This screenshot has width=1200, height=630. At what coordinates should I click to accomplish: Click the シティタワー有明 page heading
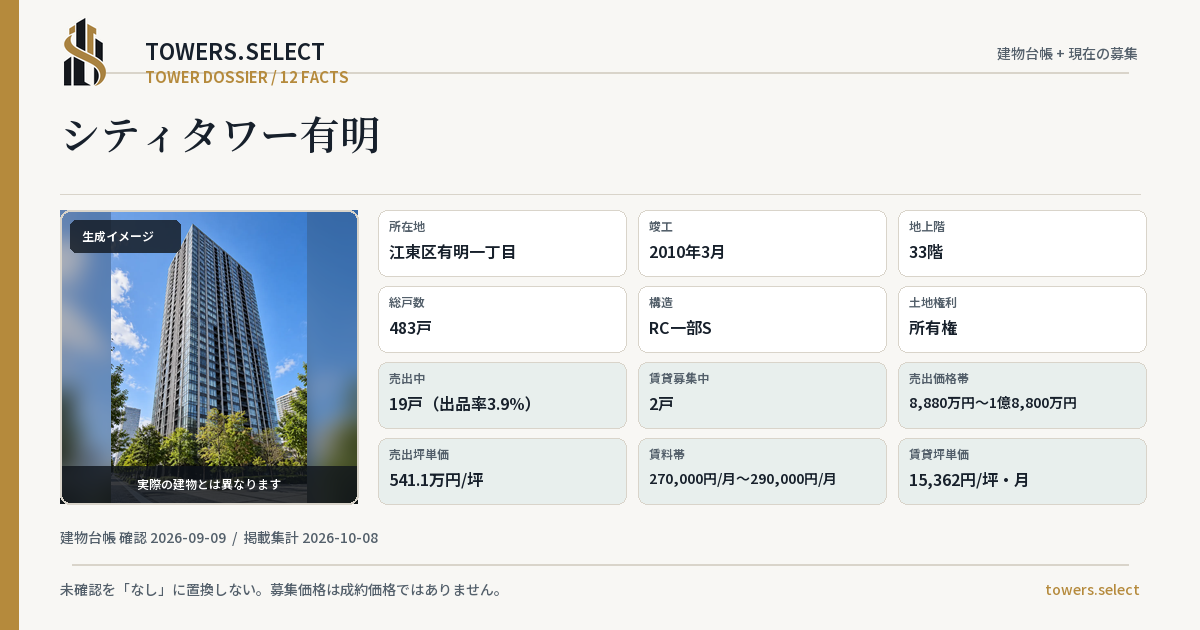coord(221,135)
